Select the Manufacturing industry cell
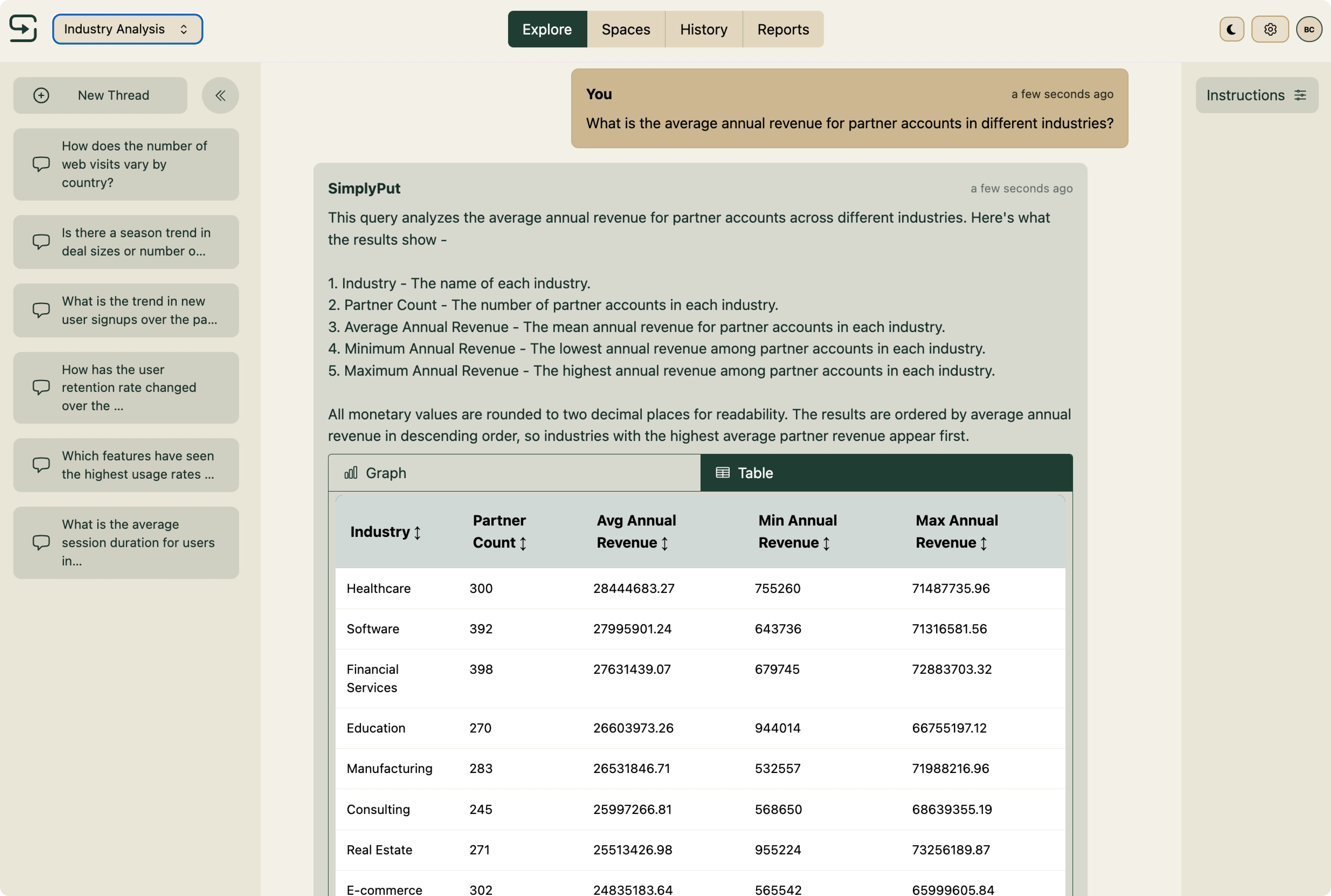 389,769
